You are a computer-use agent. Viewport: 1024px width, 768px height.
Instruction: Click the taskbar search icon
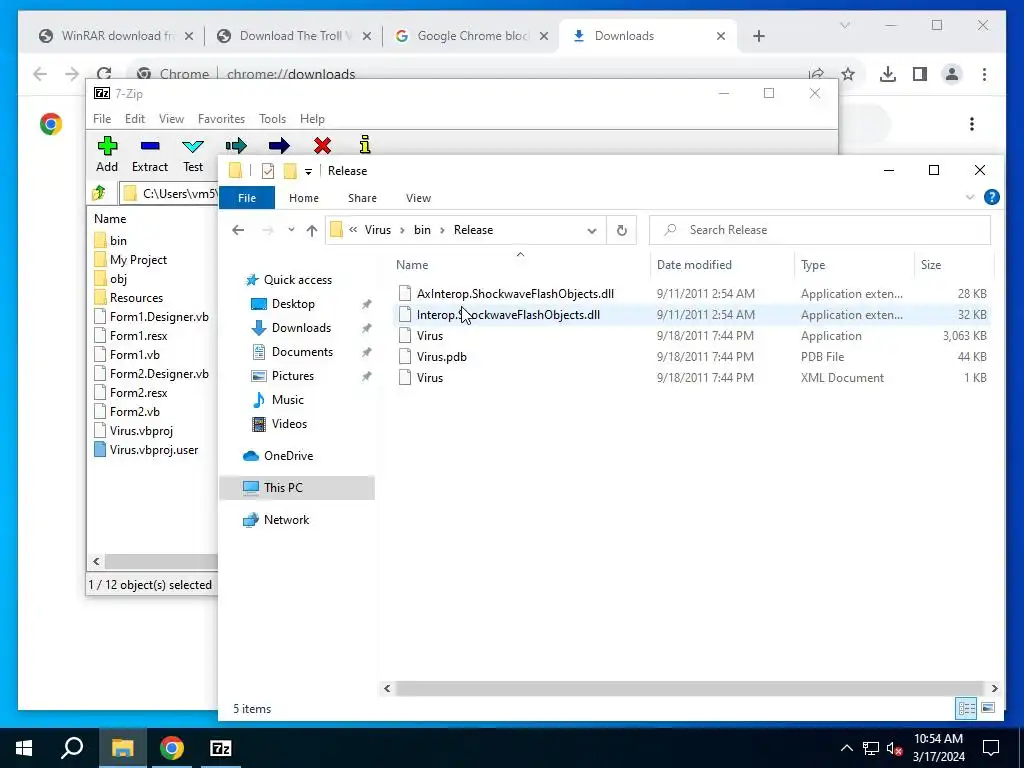pos(72,748)
